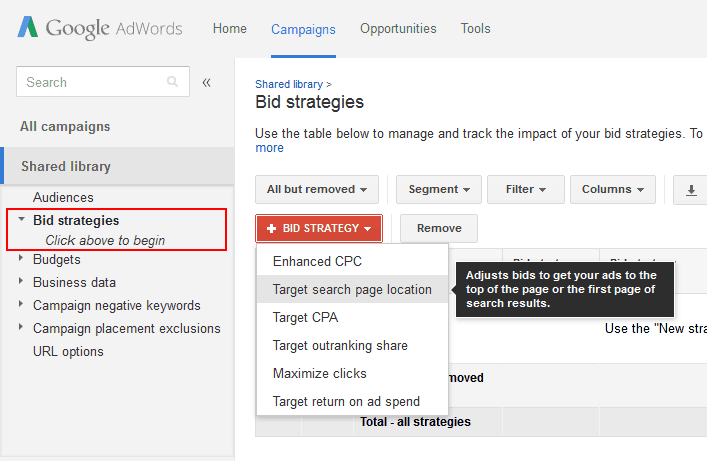The image size is (707, 461).
Task: Click the Remove button
Action: 439,229
